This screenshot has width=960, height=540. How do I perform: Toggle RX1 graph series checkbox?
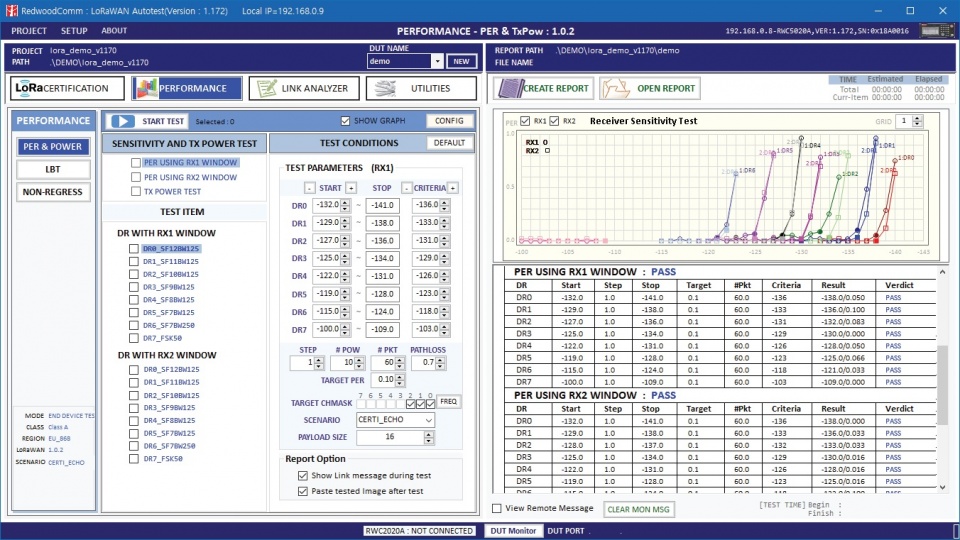point(525,121)
